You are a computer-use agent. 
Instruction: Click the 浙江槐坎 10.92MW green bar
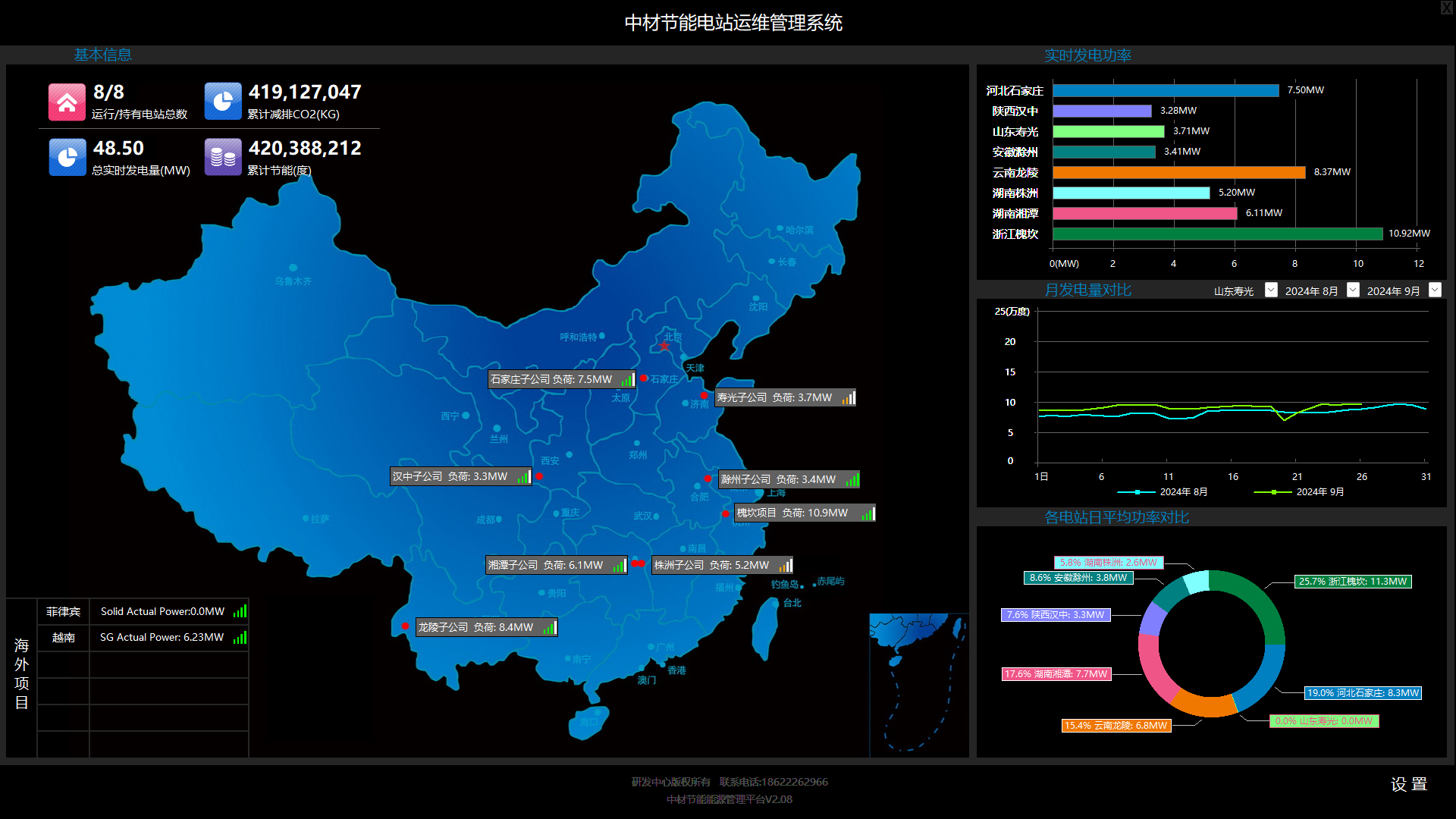coord(1218,234)
